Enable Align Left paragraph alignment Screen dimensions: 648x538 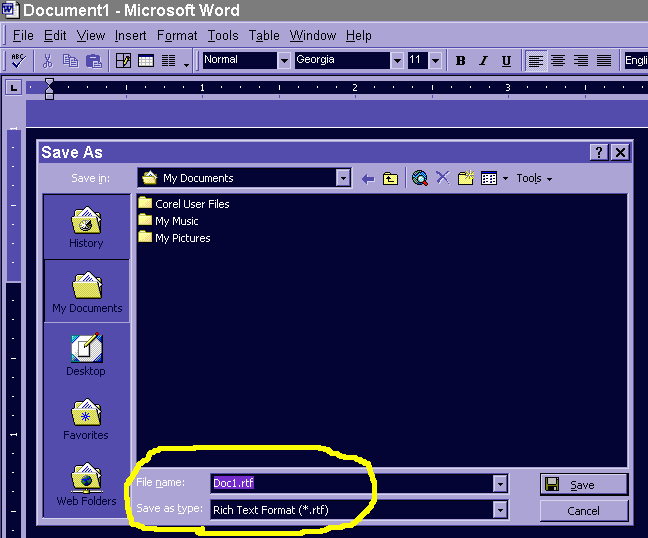click(536, 61)
